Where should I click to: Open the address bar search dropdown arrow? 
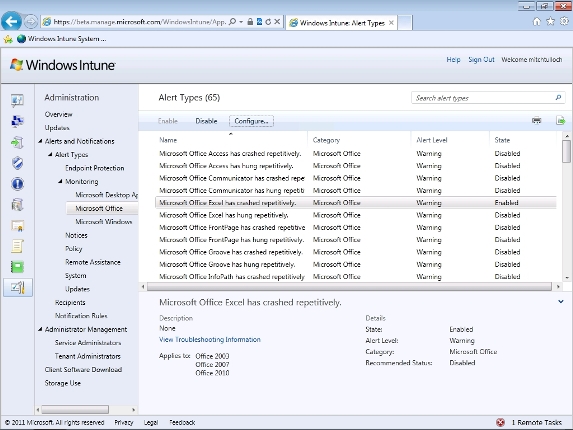click(x=241, y=22)
